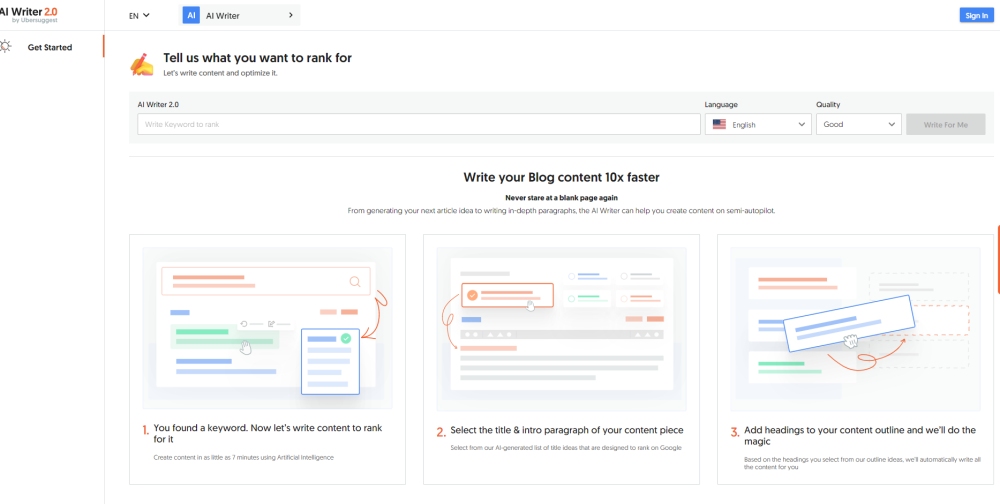Focus the Write Keyword to rank field
1000x504 pixels.
coord(419,124)
